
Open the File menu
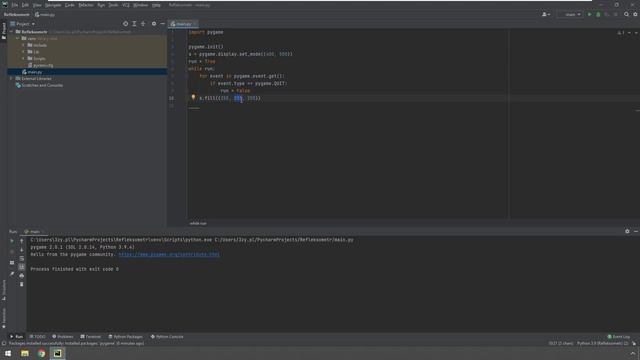(15, 5)
